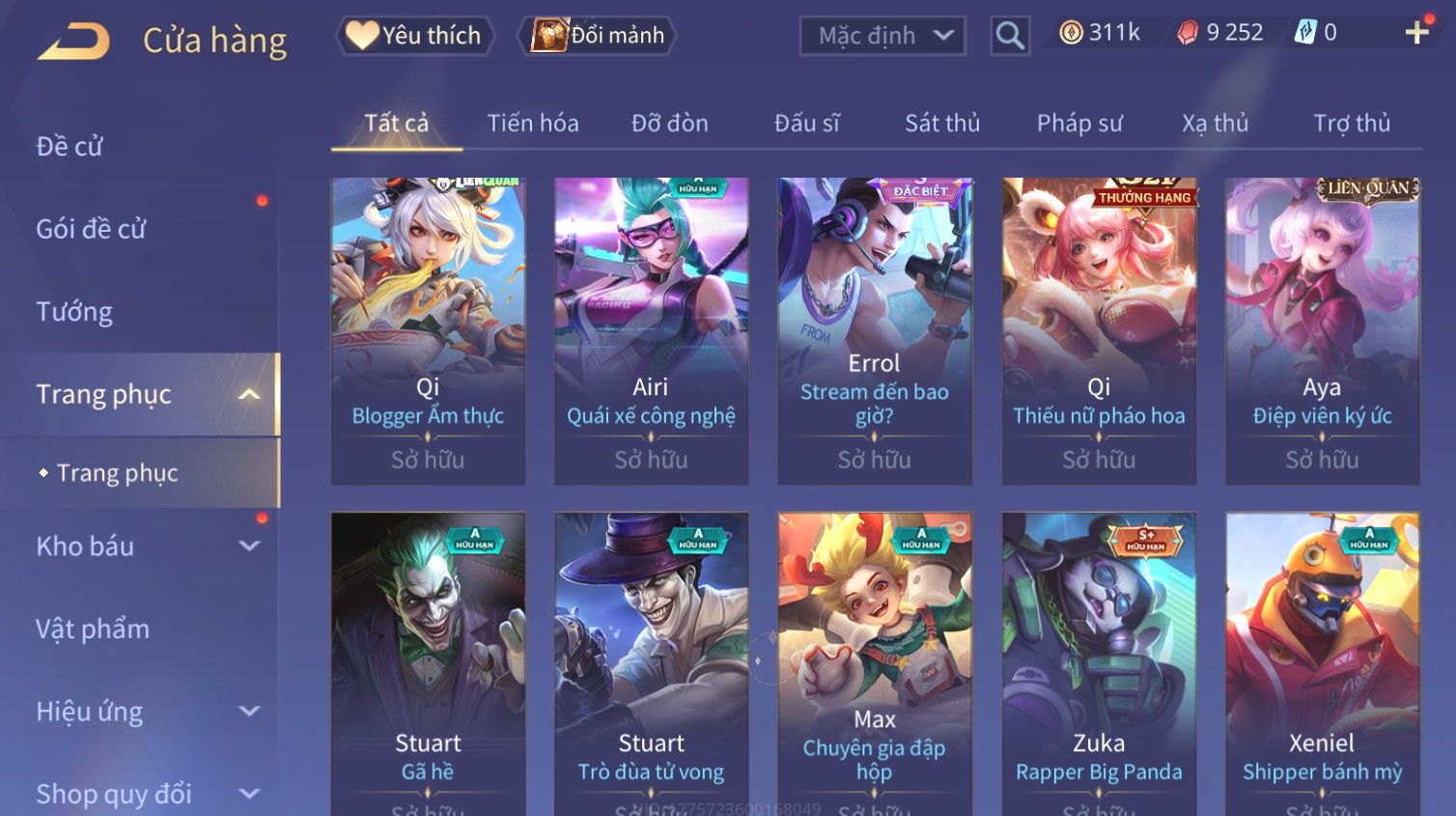
Task: Select the Pháp sư category tab
Action: coord(1079,124)
